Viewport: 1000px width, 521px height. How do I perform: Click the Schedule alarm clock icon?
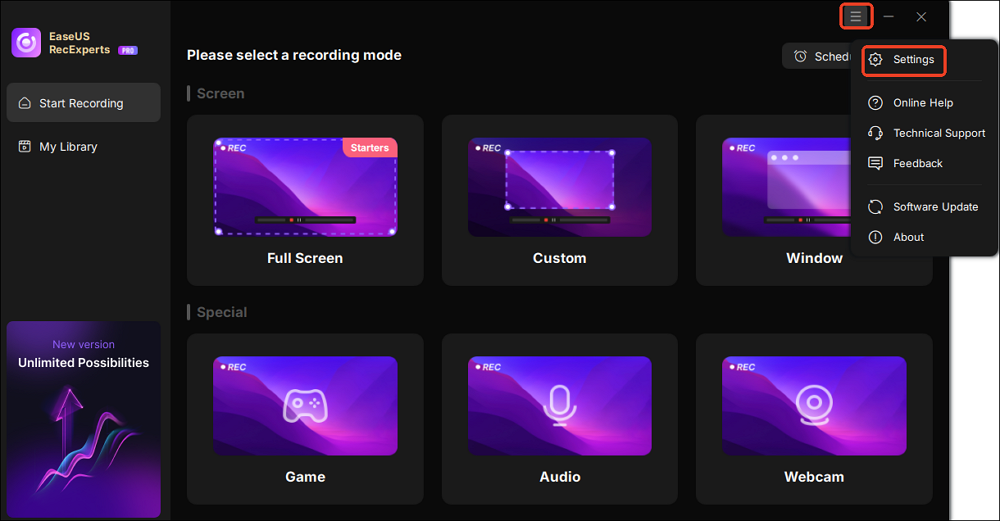[800, 56]
